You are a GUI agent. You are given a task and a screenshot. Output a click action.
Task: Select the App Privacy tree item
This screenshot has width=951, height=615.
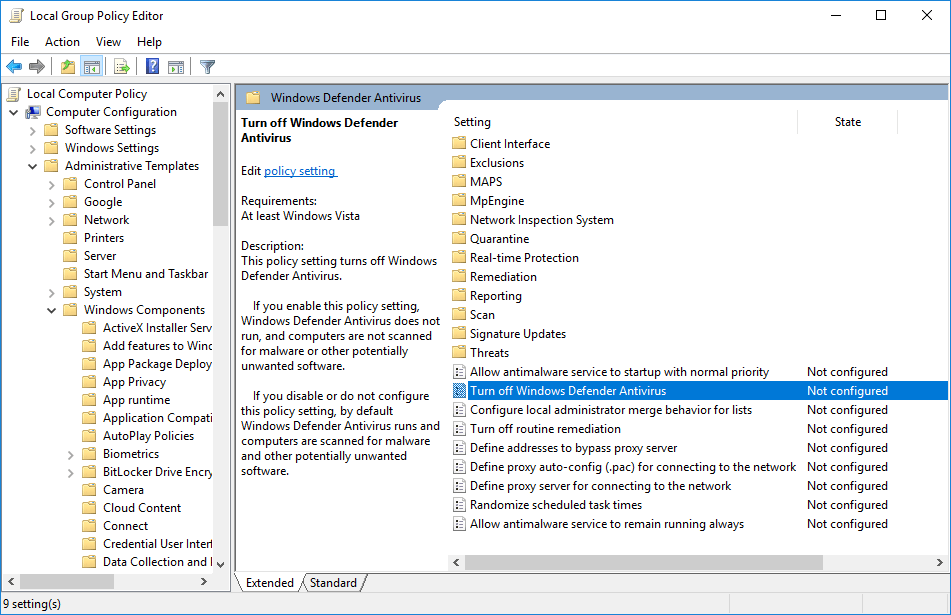[134, 382]
